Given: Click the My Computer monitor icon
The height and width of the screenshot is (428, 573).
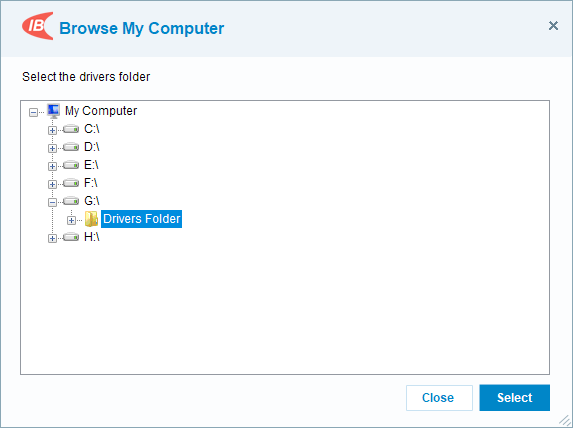Looking at the screenshot, I should point(54,111).
